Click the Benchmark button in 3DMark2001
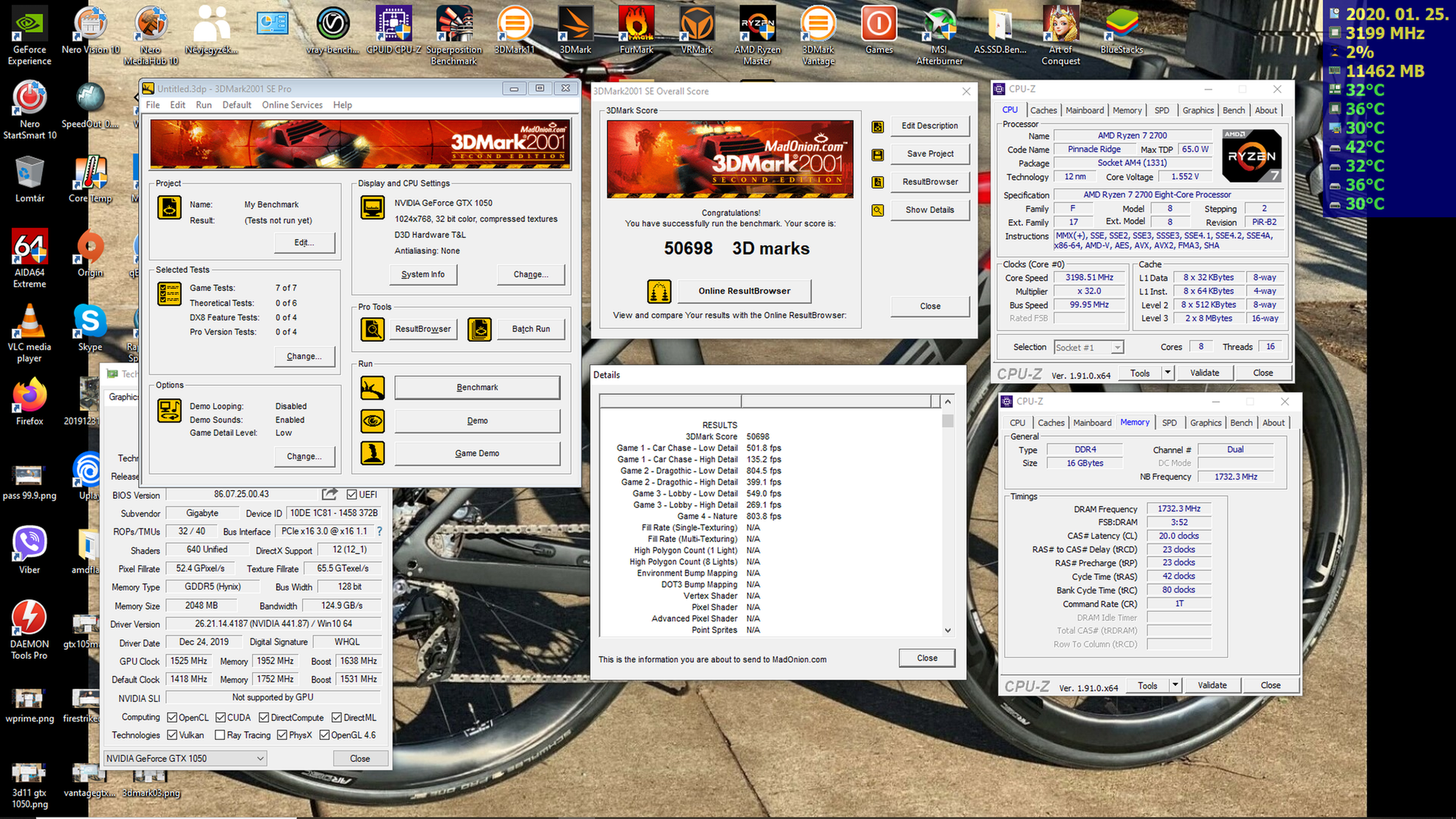Viewport: 1456px width, 819px height. click(x=477, y=388)
